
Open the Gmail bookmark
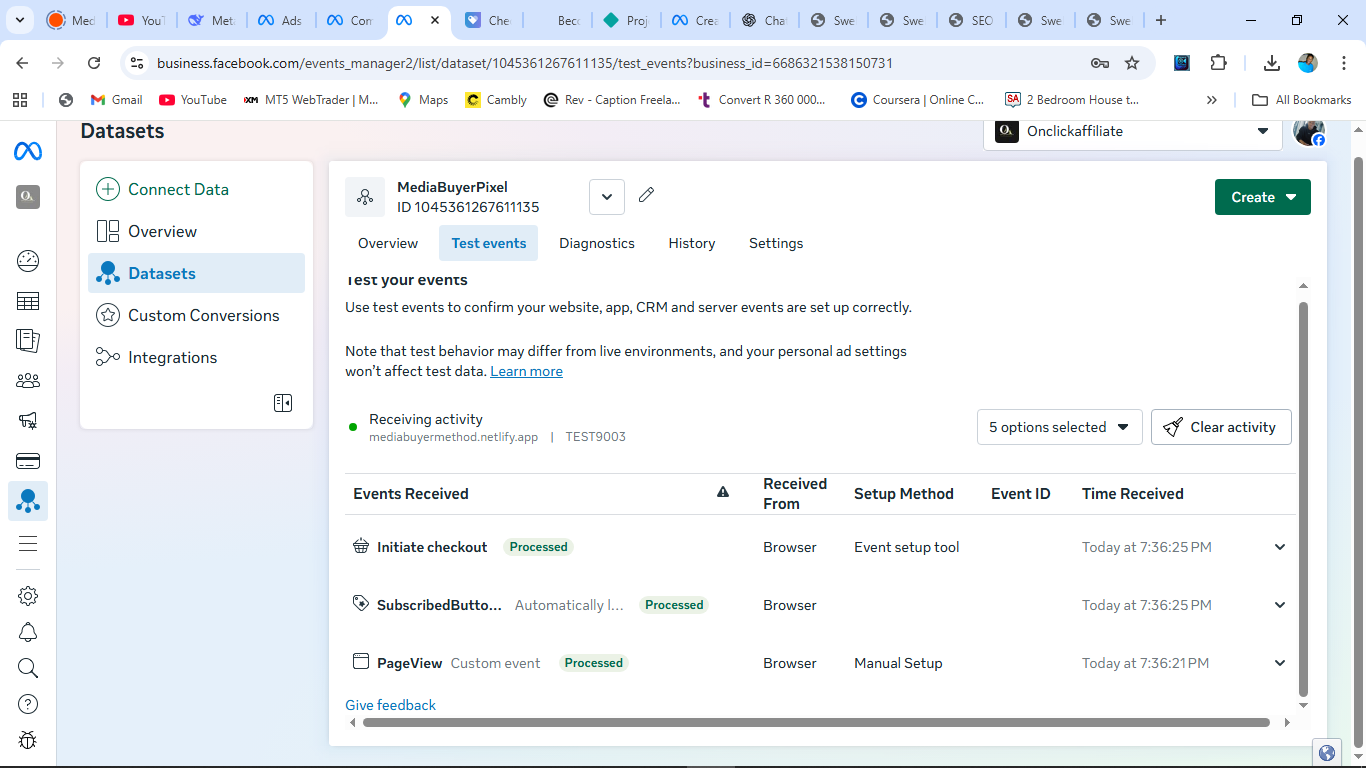pyautogui.click(x=117, y=100)
